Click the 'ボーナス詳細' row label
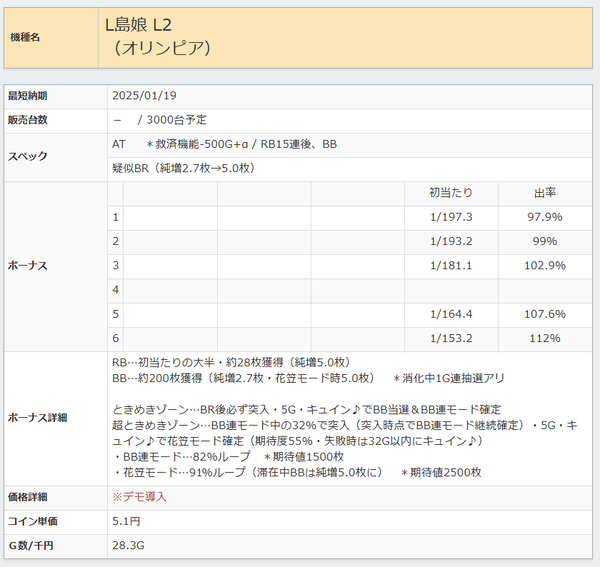This screenshot has height=567, width=600. click(x=38, y=418)
